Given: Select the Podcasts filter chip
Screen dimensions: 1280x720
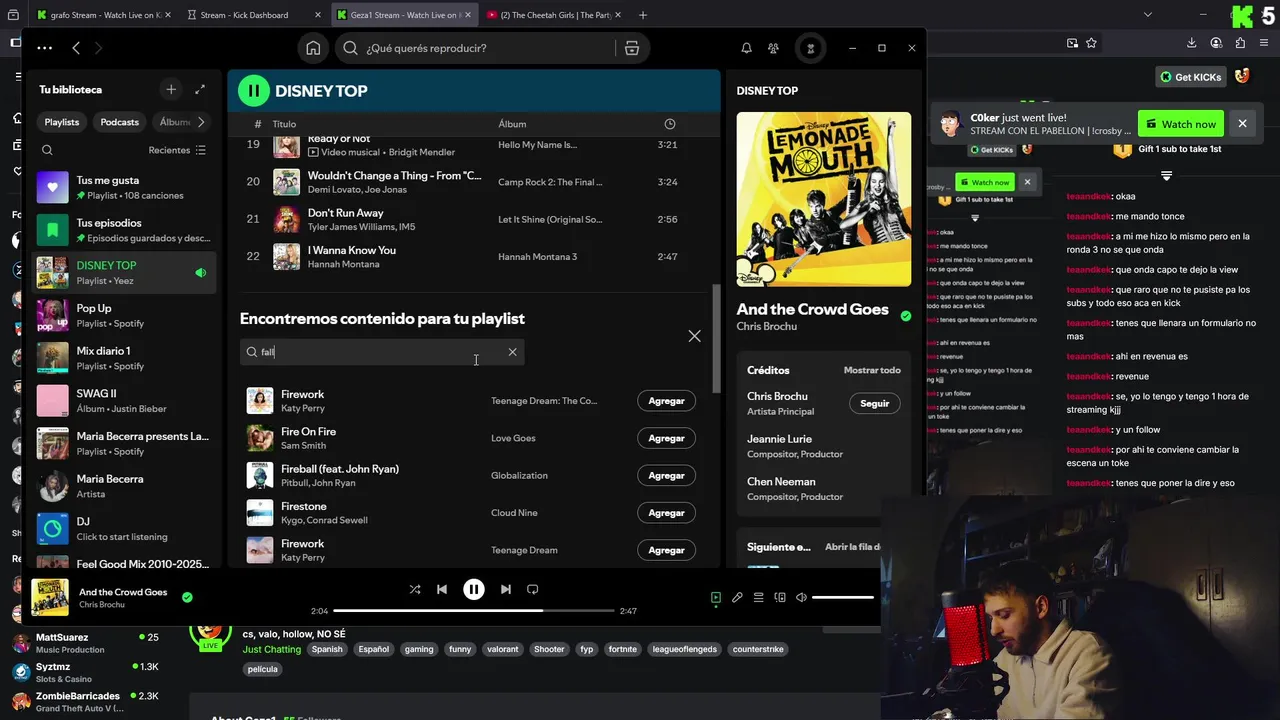Looking at the screenshot, I should pyautogui.click(x=119, y=122).
